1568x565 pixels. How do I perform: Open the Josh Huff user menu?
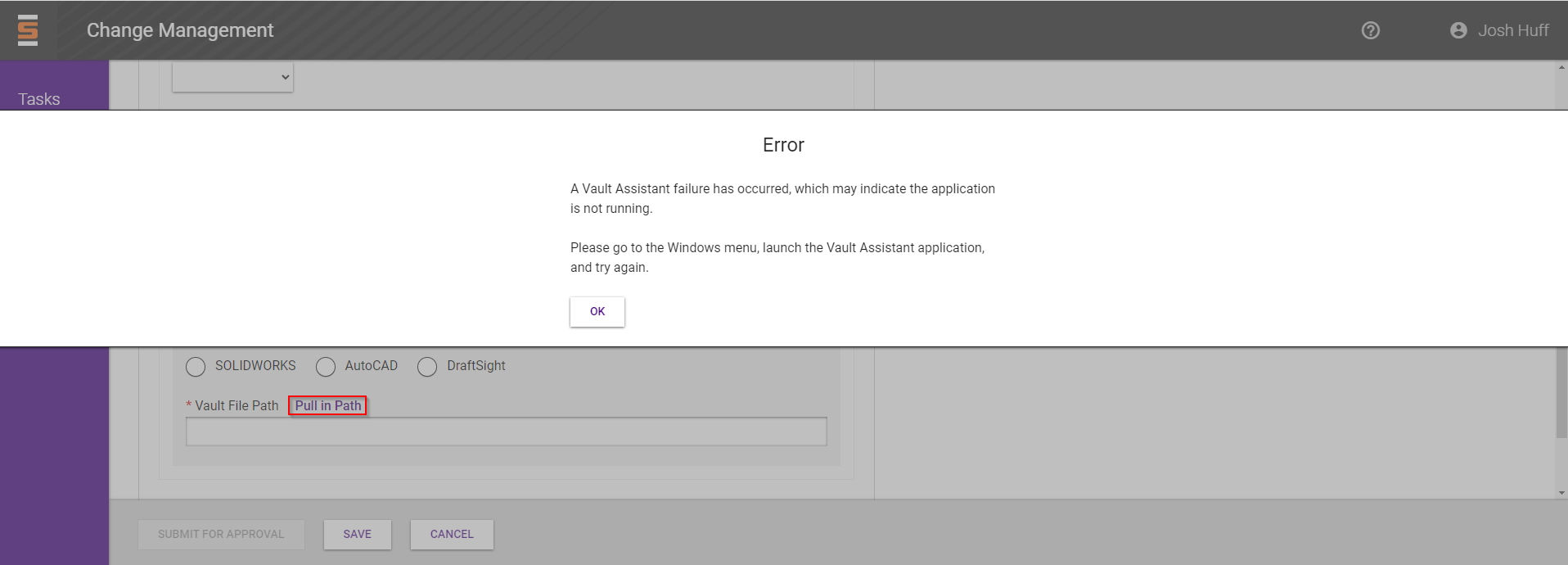[x=1512, y=30]
